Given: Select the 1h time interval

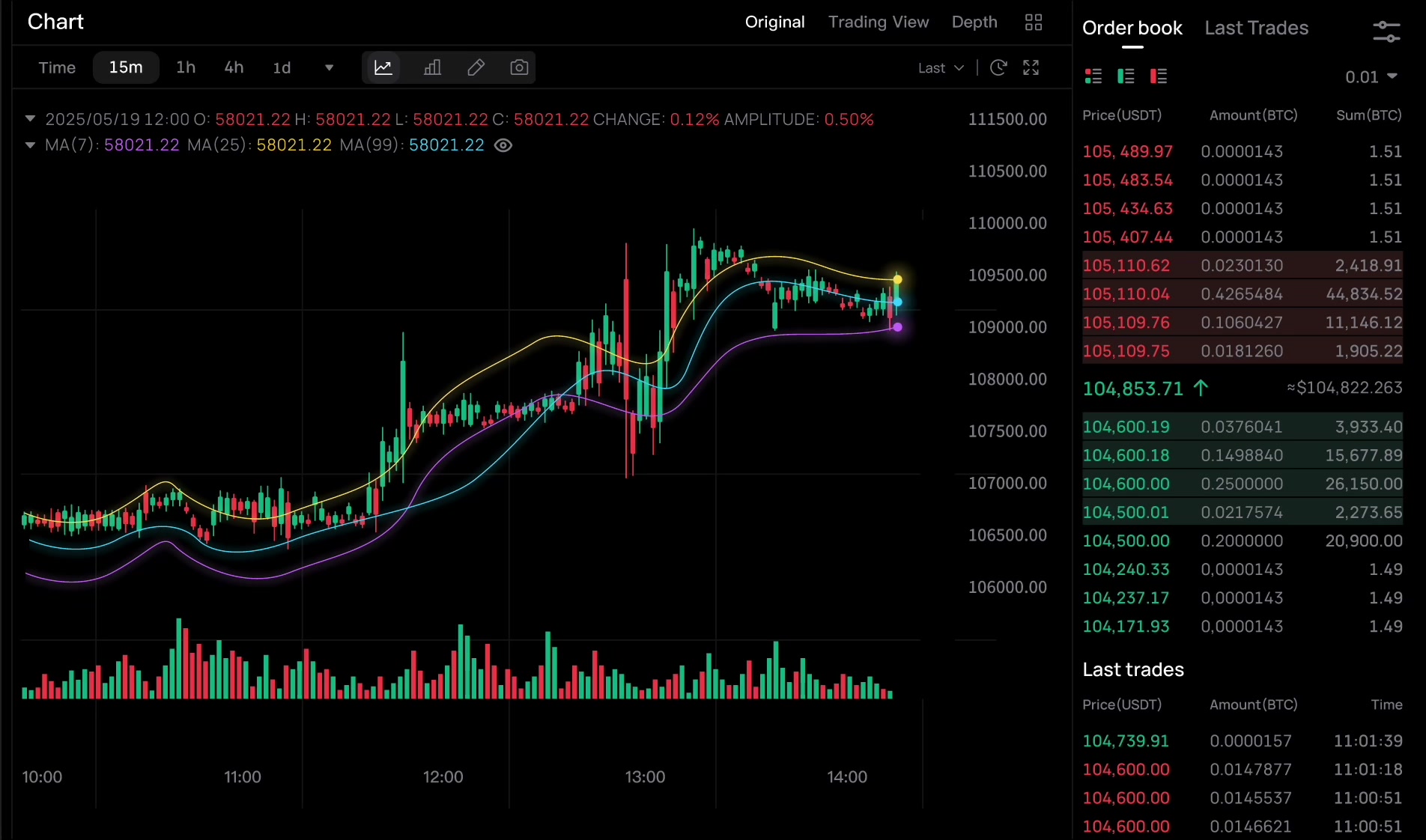Looking at the screenshot, I should [x=186, y=68].
